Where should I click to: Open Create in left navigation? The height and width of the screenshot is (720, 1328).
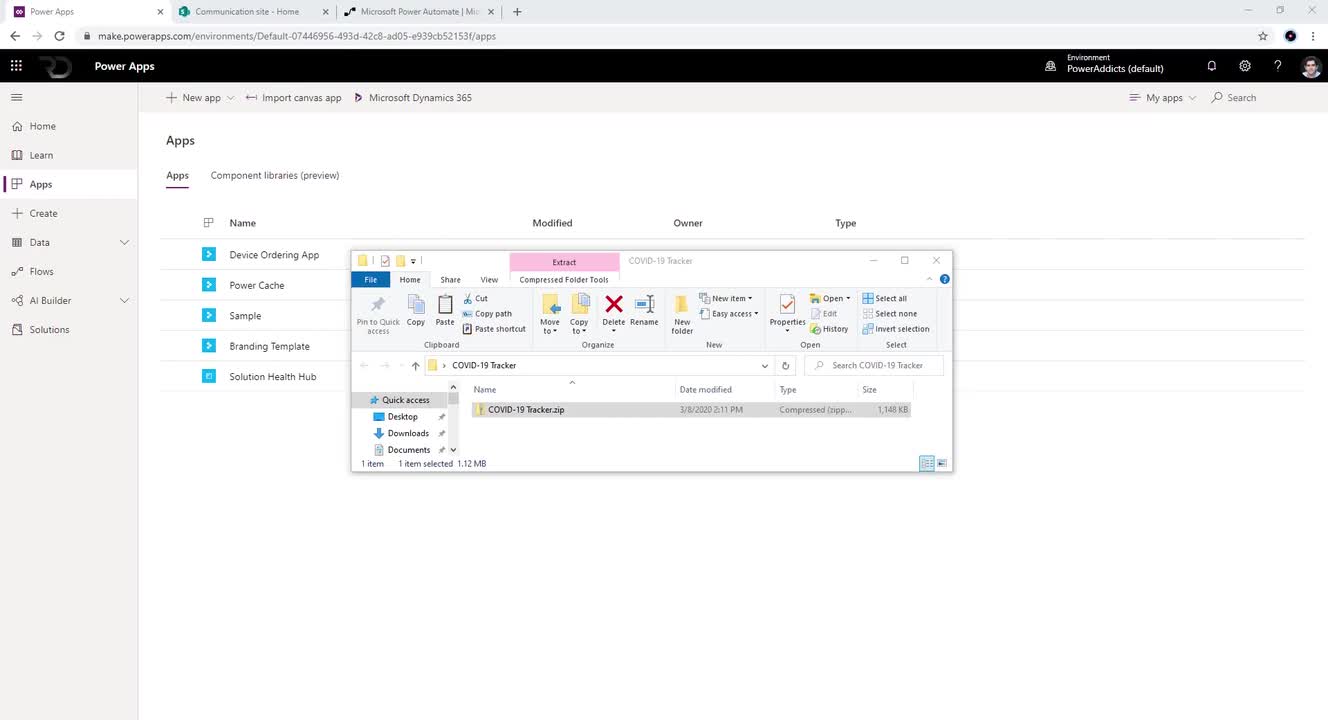[43, 213]
